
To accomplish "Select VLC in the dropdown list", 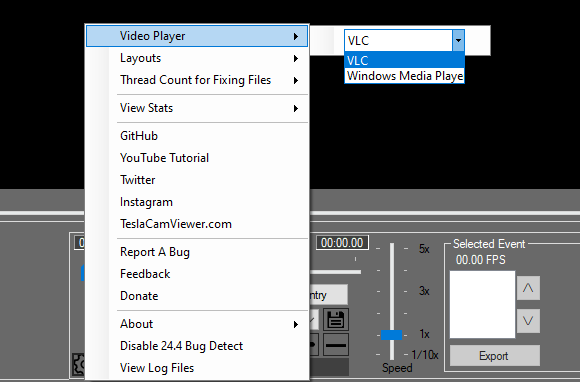I will click(x=405, y=60).
